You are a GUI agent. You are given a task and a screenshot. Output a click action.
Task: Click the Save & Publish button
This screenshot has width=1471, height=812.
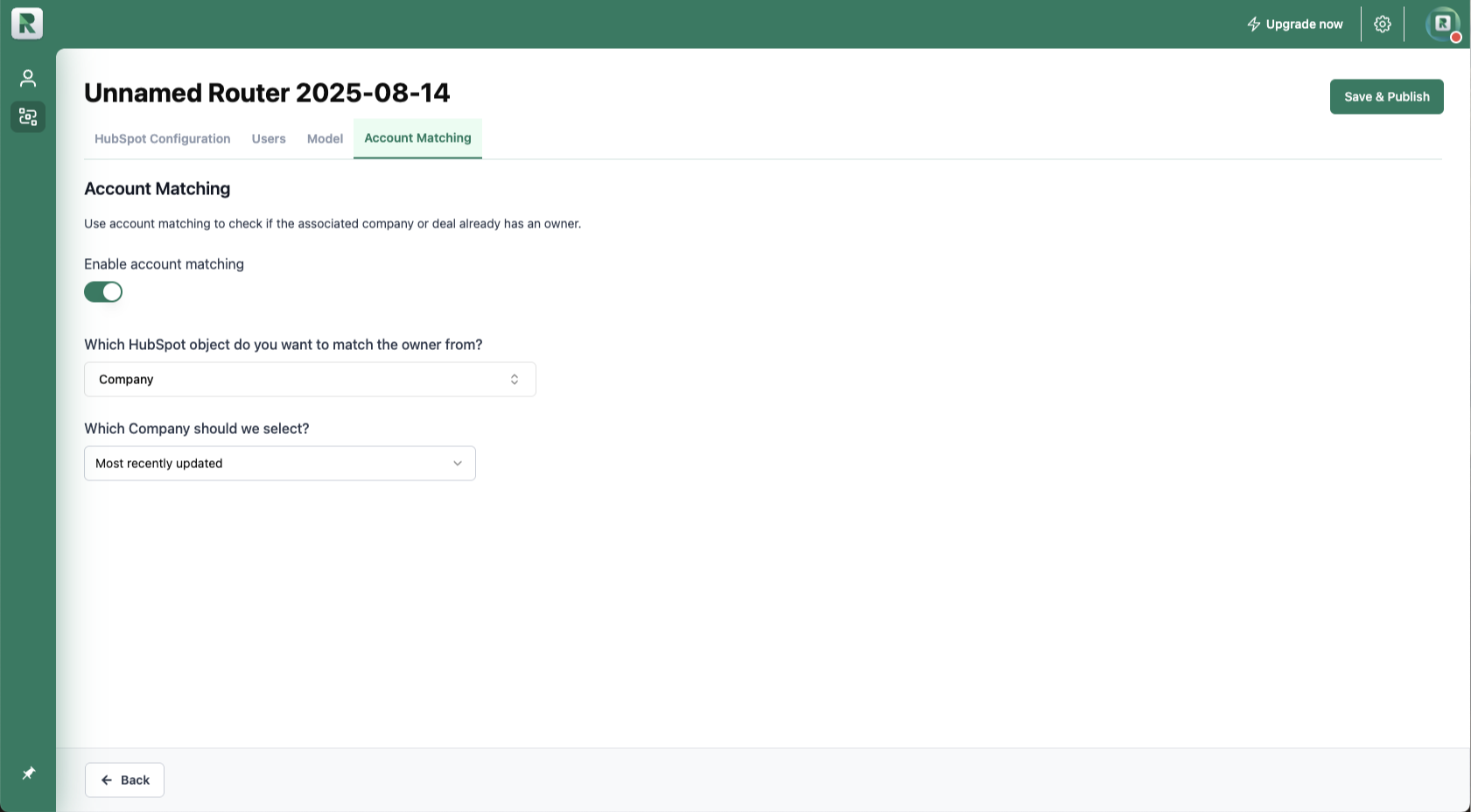point(1387,97)
